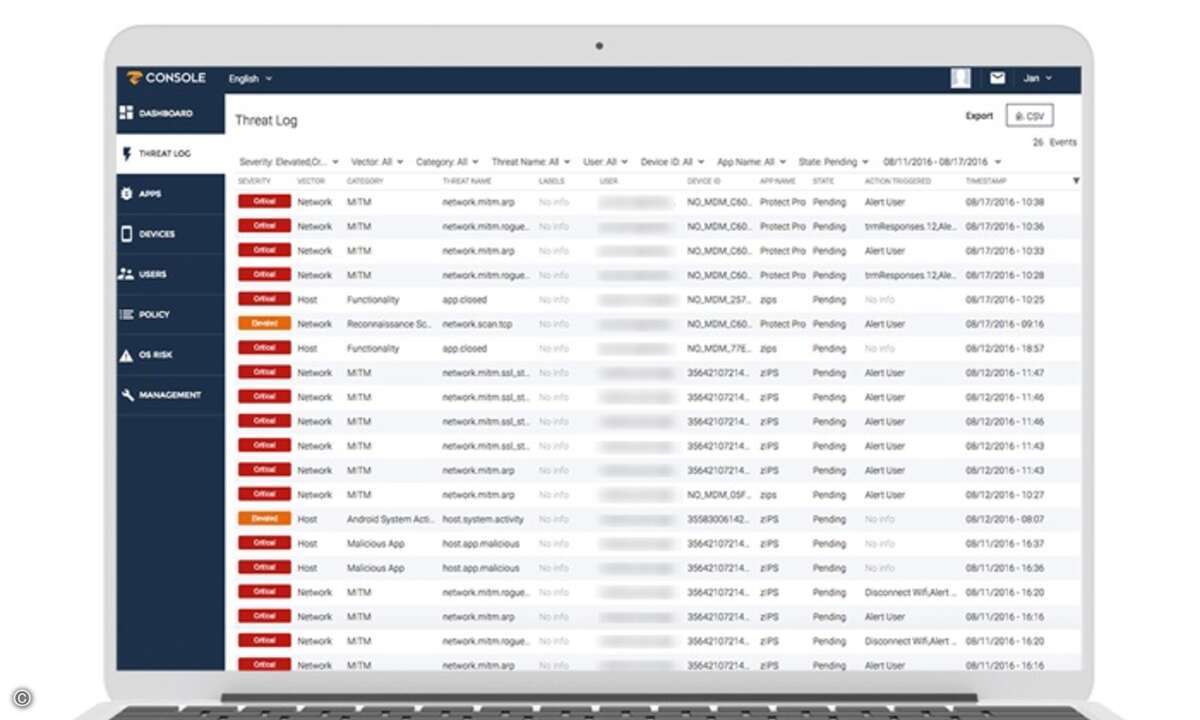The width and height of the screenshot is (1200, 720).
Task: Sort by the SEVERITY column header
Action: (x=254, y=181)
